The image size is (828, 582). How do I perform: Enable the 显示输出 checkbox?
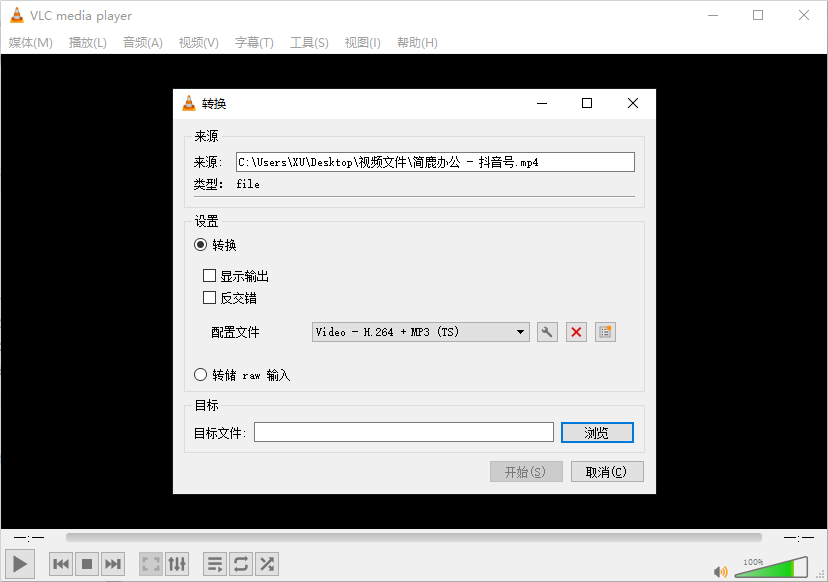(x=210, y=275)
